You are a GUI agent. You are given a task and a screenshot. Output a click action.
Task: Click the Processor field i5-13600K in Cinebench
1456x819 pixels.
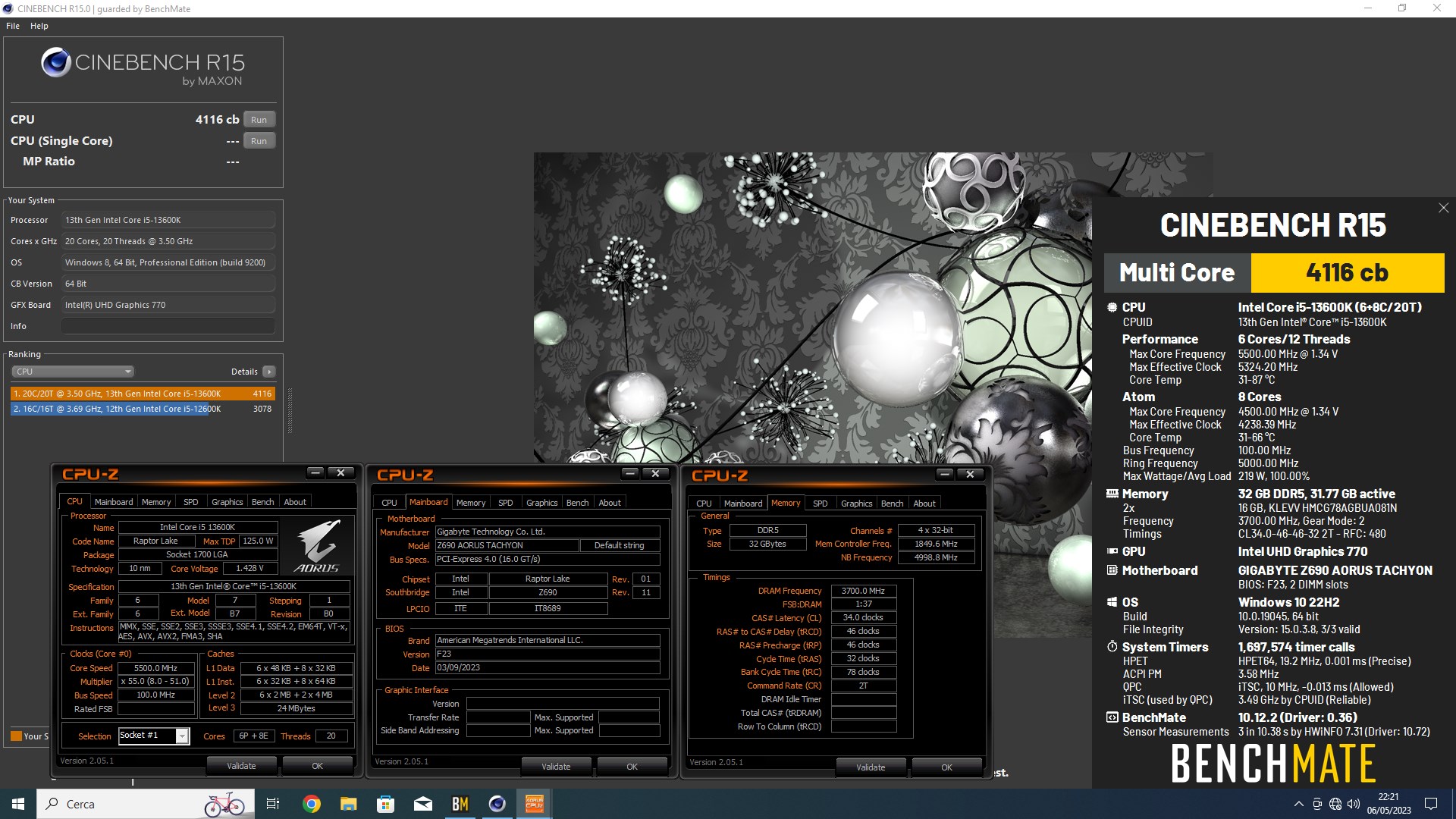coord(168,220)
